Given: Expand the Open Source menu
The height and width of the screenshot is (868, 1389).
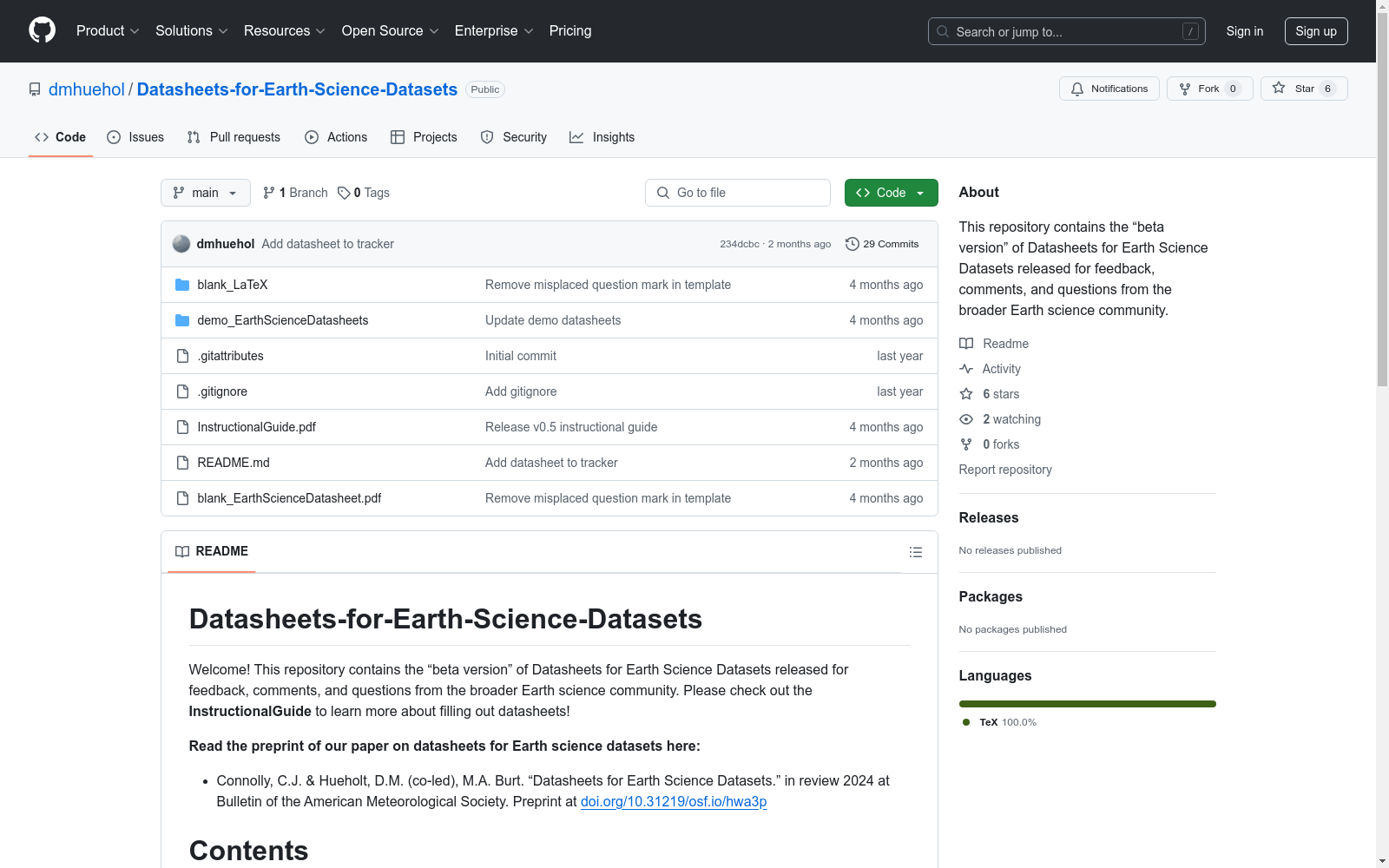Looking at the screenshot, I should pos(391,30).
